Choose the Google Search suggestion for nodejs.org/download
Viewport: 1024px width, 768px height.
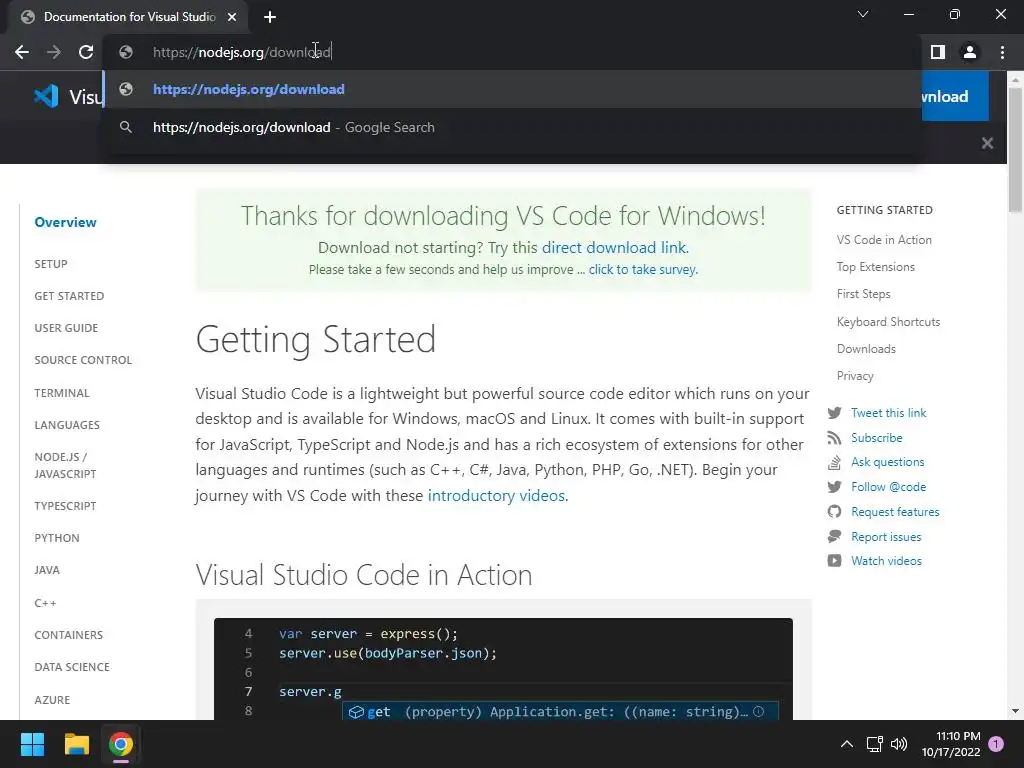tap(513, 127)
